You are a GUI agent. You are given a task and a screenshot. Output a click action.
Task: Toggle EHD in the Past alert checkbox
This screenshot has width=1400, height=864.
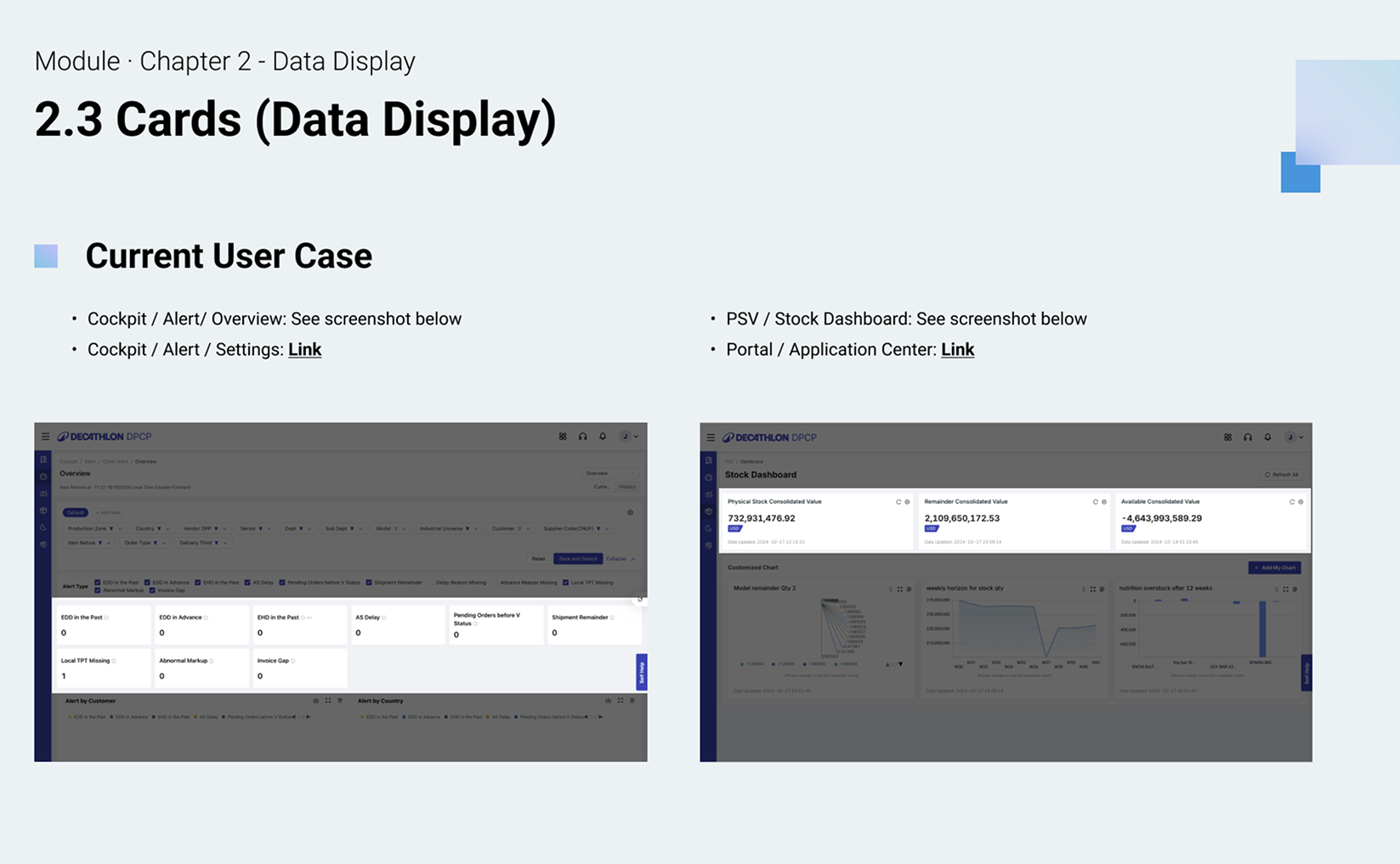pos(197,583)
